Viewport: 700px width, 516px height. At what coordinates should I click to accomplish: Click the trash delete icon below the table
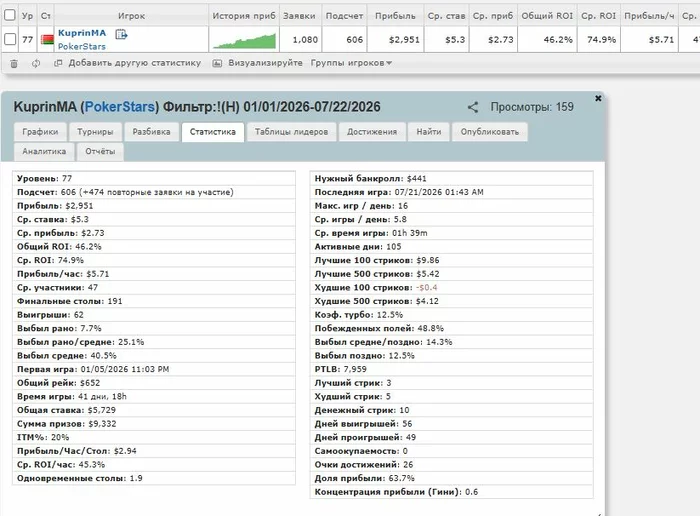pos(14,64)
